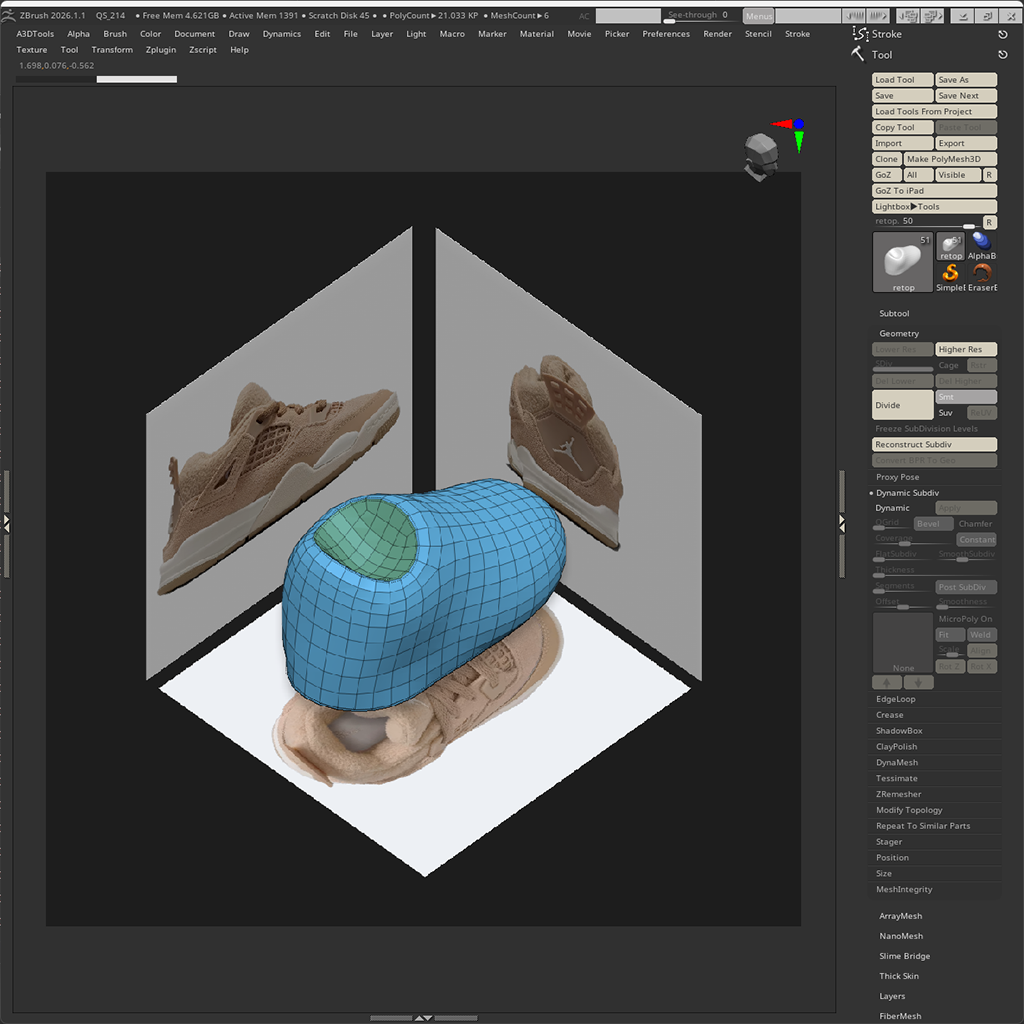Open the Zplugin menu
This screenshot has width=1024, height=1024.
pyautogui.click(x=160, y=49)
